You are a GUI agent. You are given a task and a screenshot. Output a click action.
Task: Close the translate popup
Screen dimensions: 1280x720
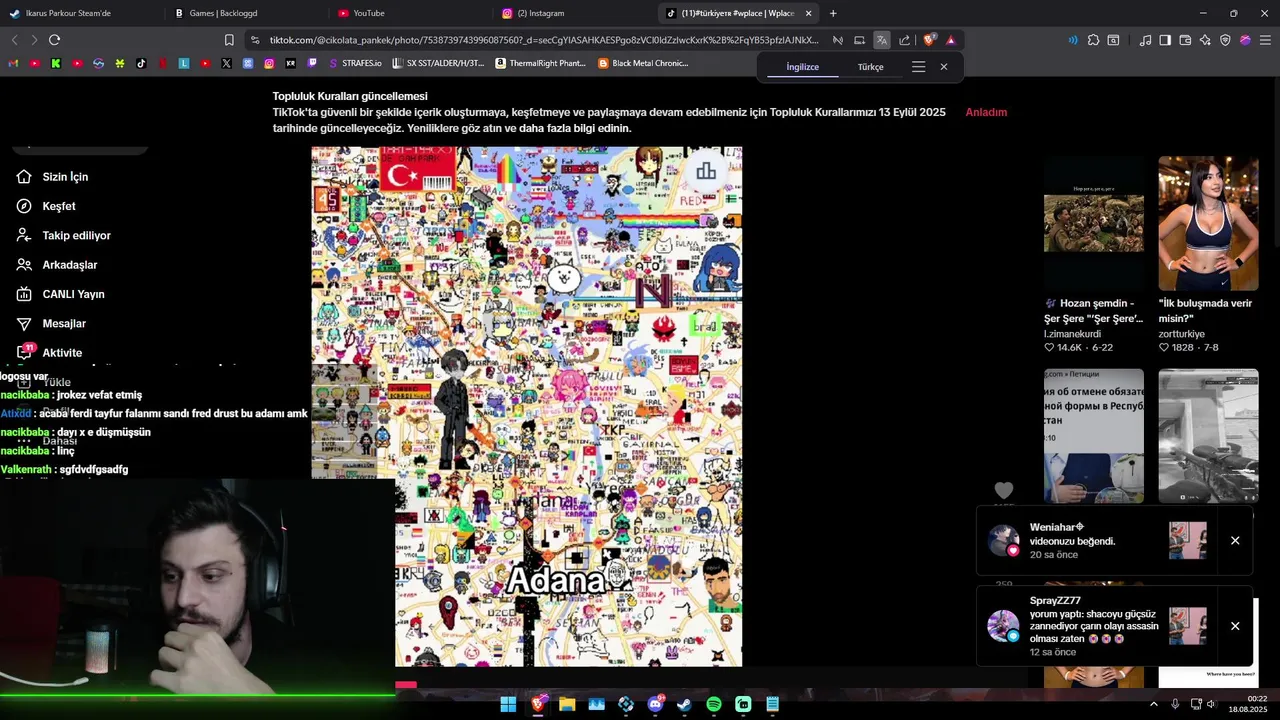(x=944, y=67)
